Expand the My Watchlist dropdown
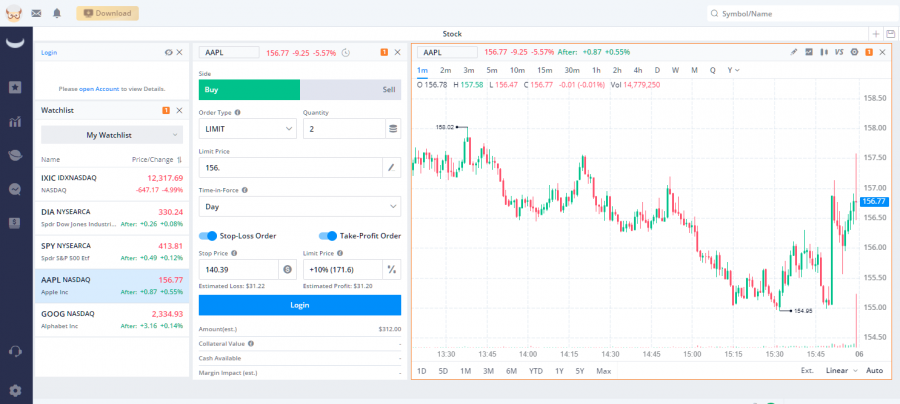This screenshot has height=404, width=900. (111, 134)
